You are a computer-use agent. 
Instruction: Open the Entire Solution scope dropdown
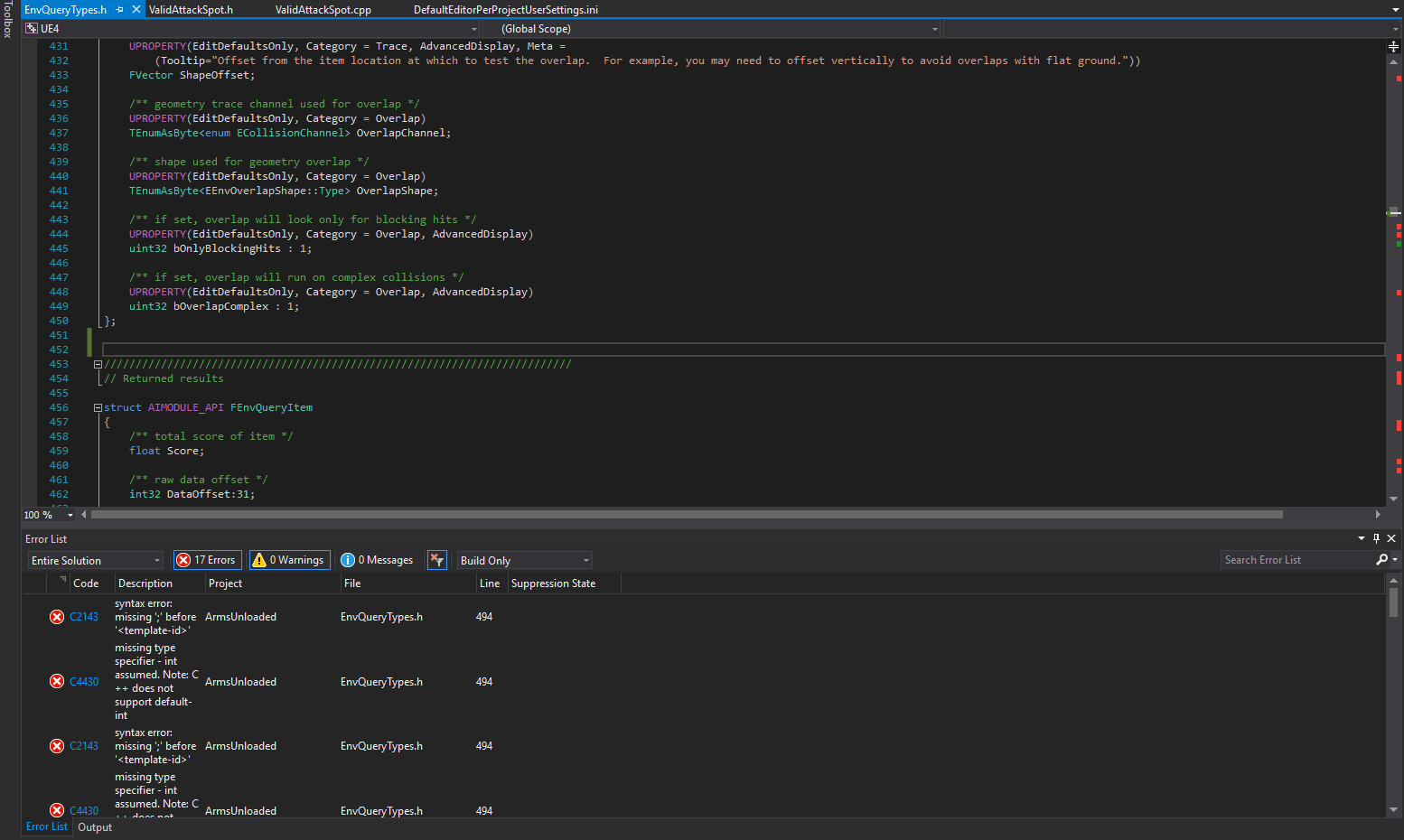[x=95, y=561]
